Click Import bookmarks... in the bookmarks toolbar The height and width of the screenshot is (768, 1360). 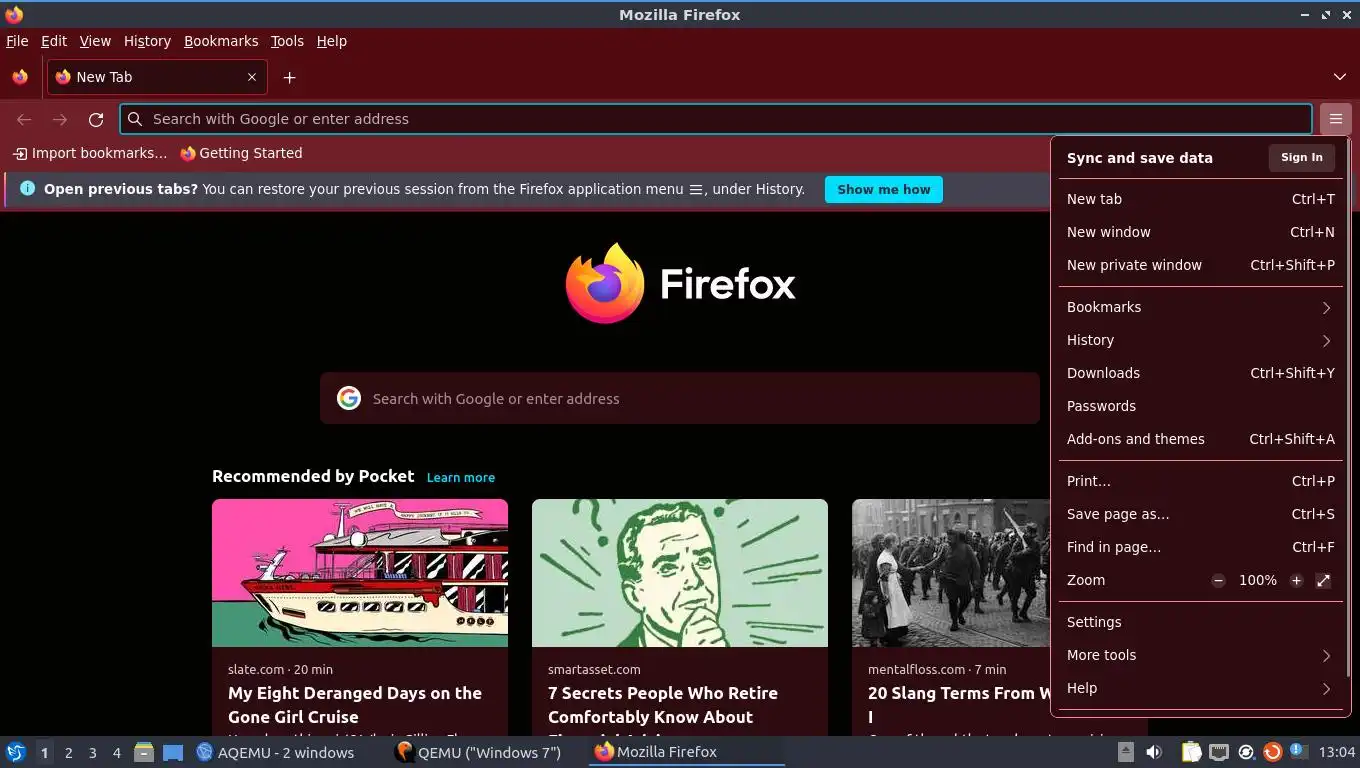(x=90, y=153)
